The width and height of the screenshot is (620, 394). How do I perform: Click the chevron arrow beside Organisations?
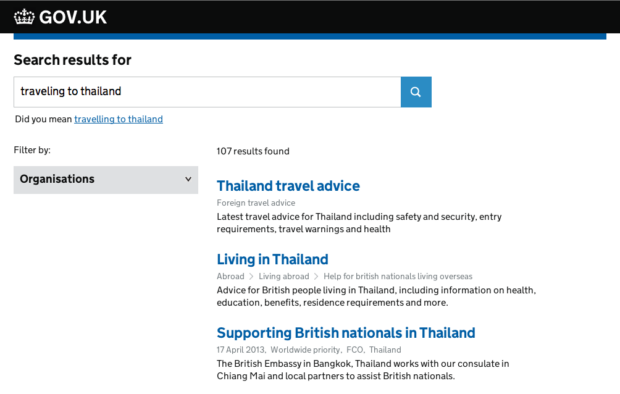tap(188, 179)
